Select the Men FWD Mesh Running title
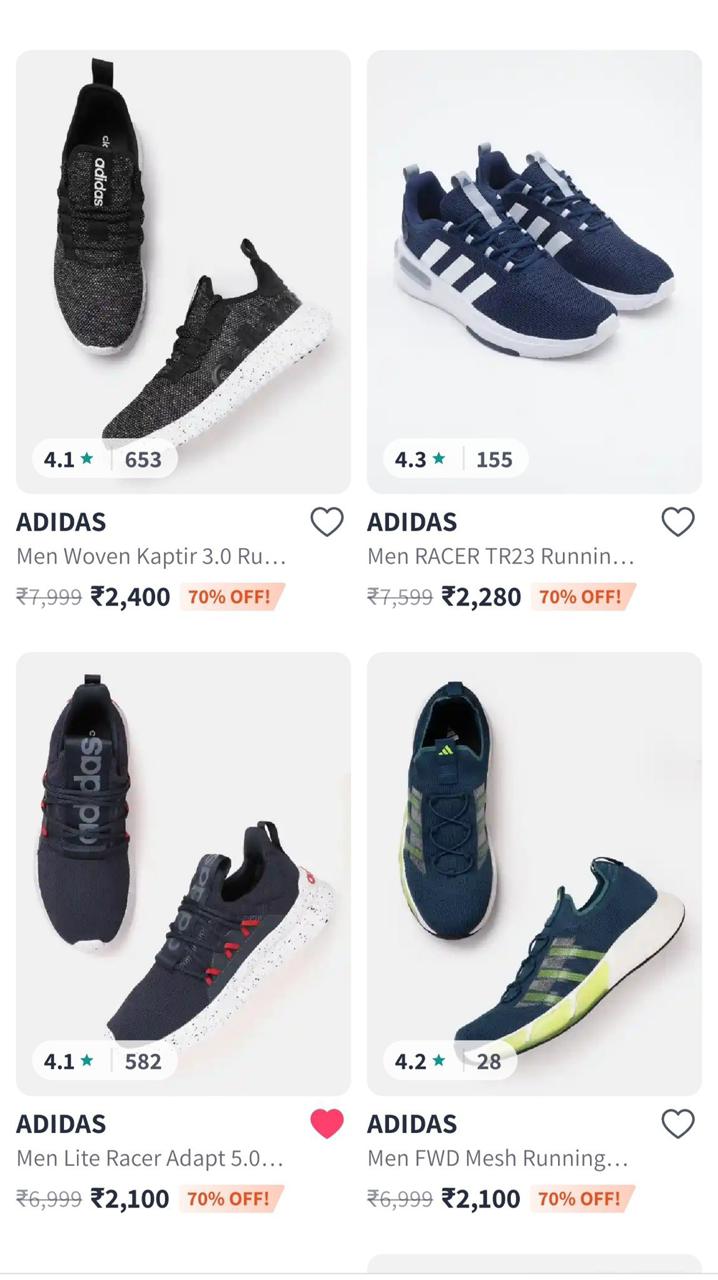This screenshot has height=1280, width=718. [x=498, y=1159]
